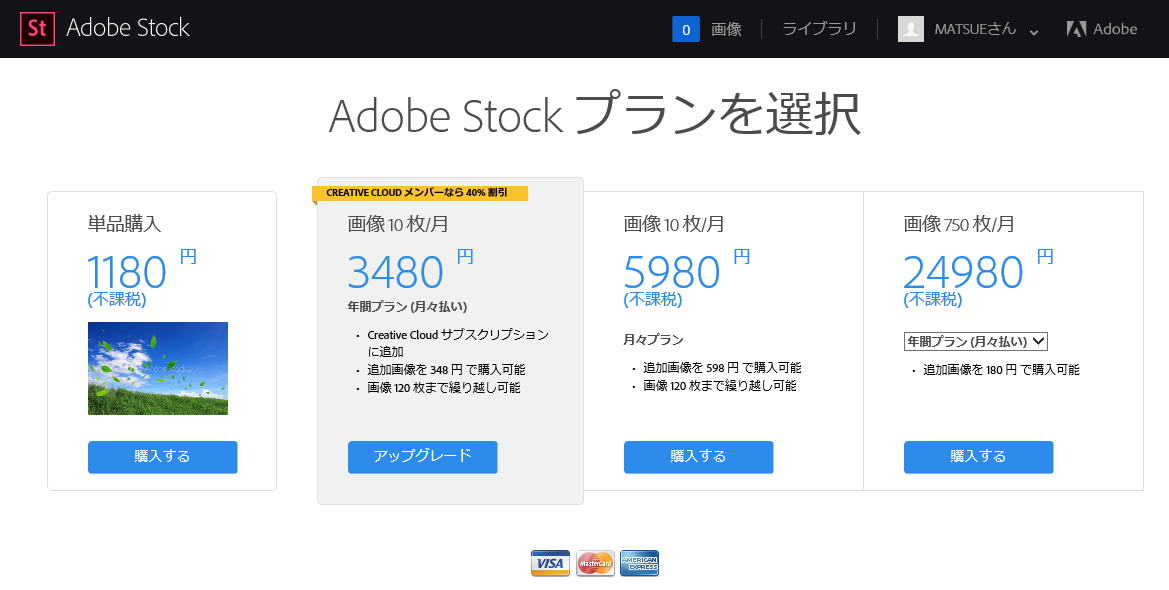
Task: Click the American Express card icon
Action: pyautogui.click(x=639, y=563)
